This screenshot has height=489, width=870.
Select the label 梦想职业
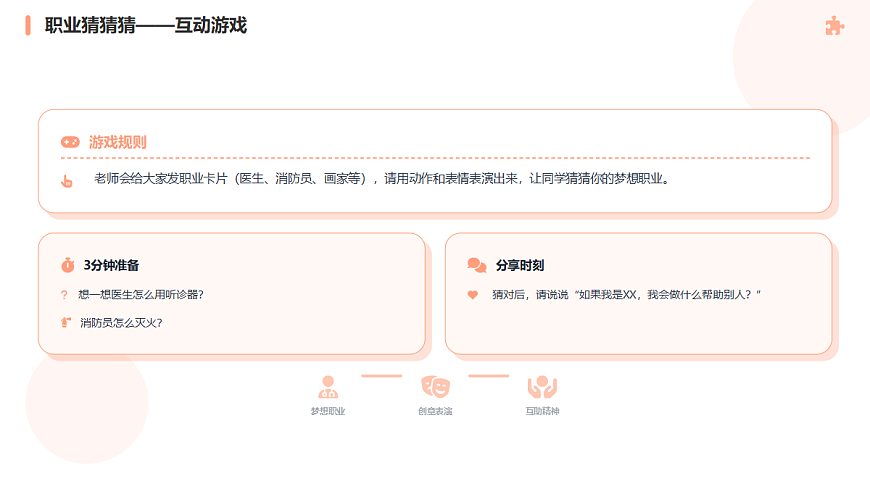click(328, 411)
